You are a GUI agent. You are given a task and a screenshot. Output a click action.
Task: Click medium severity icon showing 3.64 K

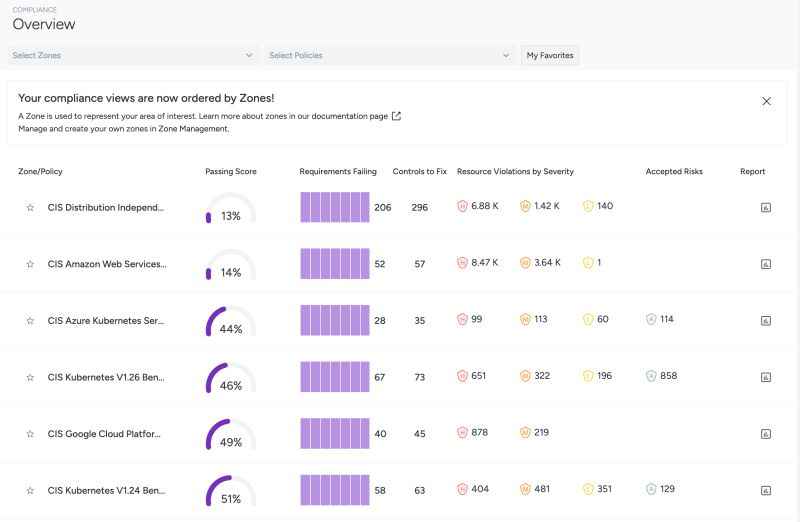(525, 263)
